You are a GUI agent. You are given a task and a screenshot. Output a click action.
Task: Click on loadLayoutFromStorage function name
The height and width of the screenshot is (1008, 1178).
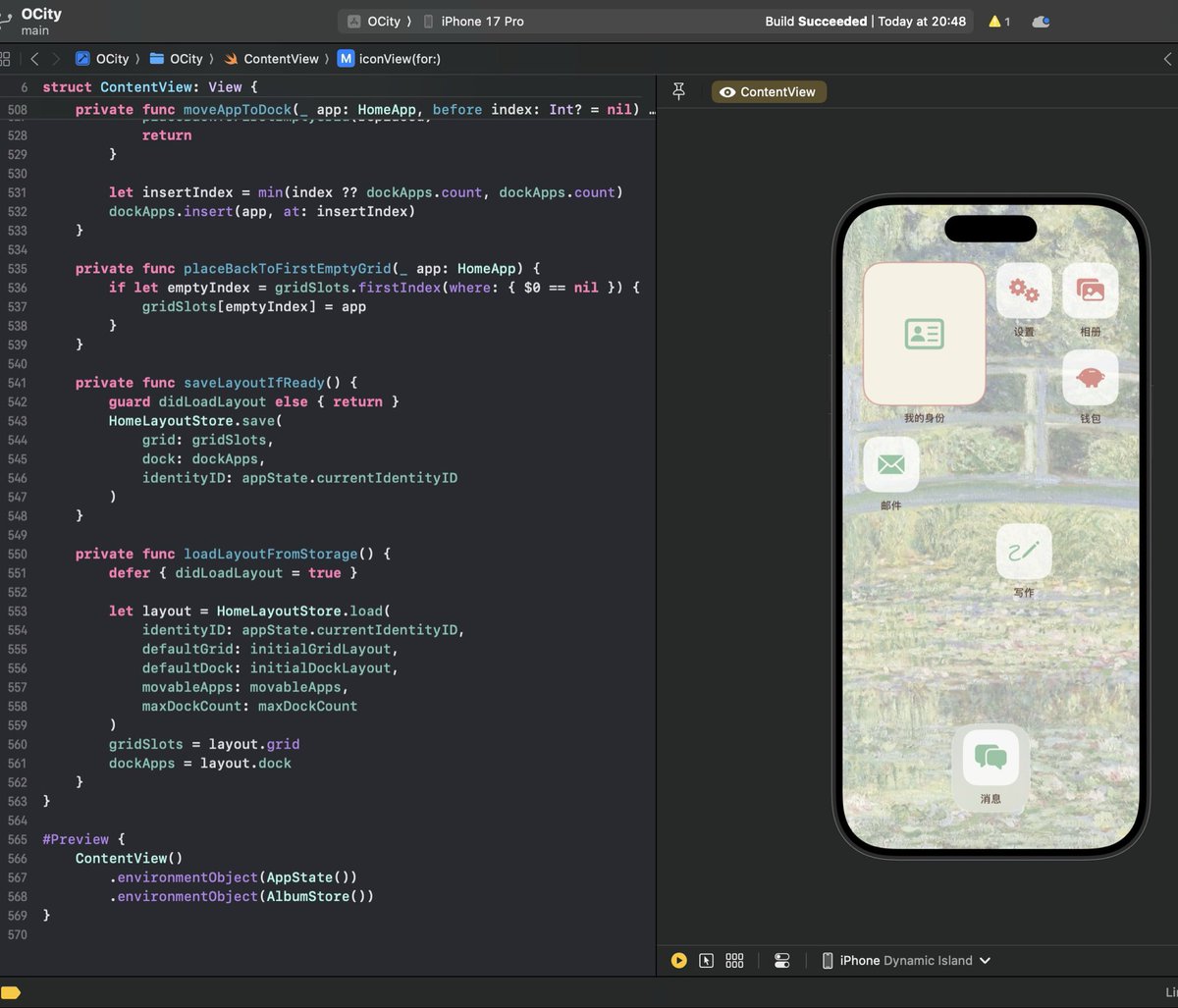[271, 554]
